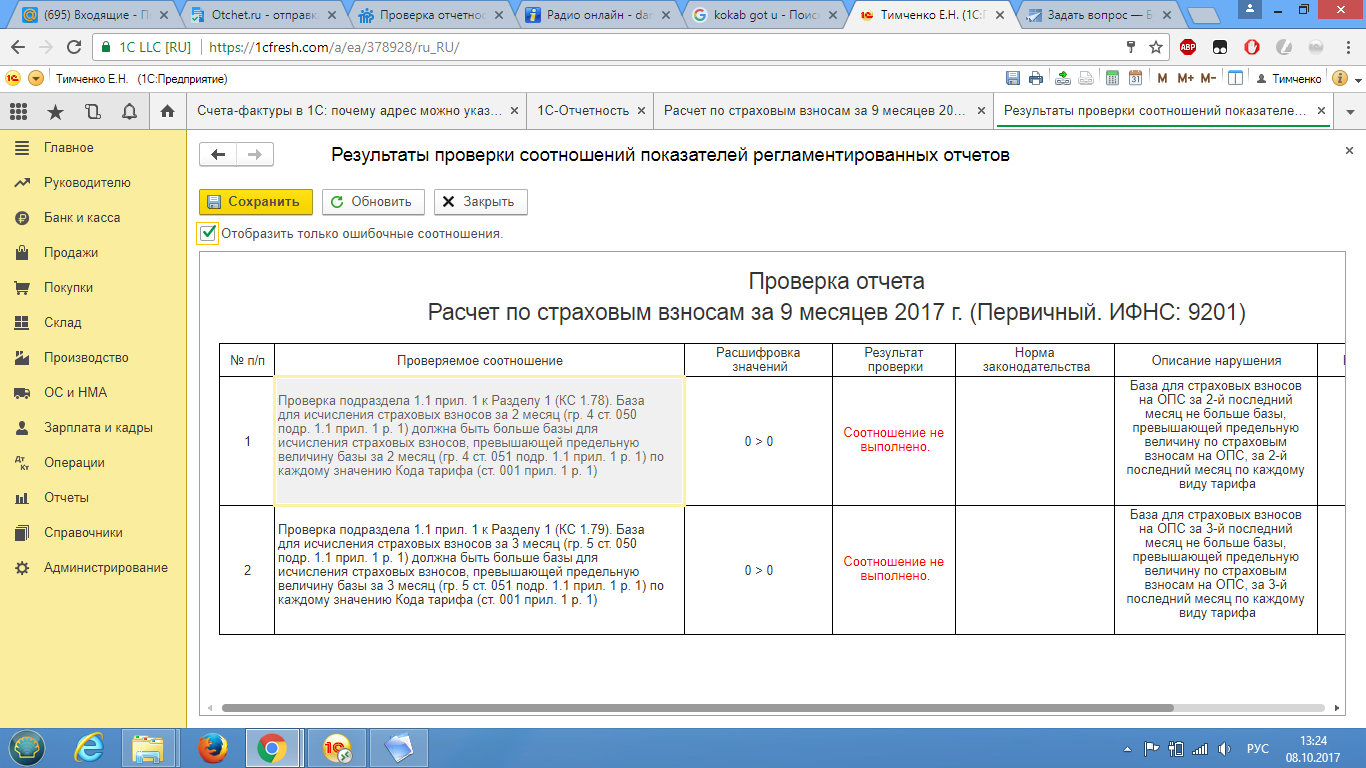The image size is (1366, 768).
Task: Open the calculator icon in toolbar
Action: (x=1112, y=79)
